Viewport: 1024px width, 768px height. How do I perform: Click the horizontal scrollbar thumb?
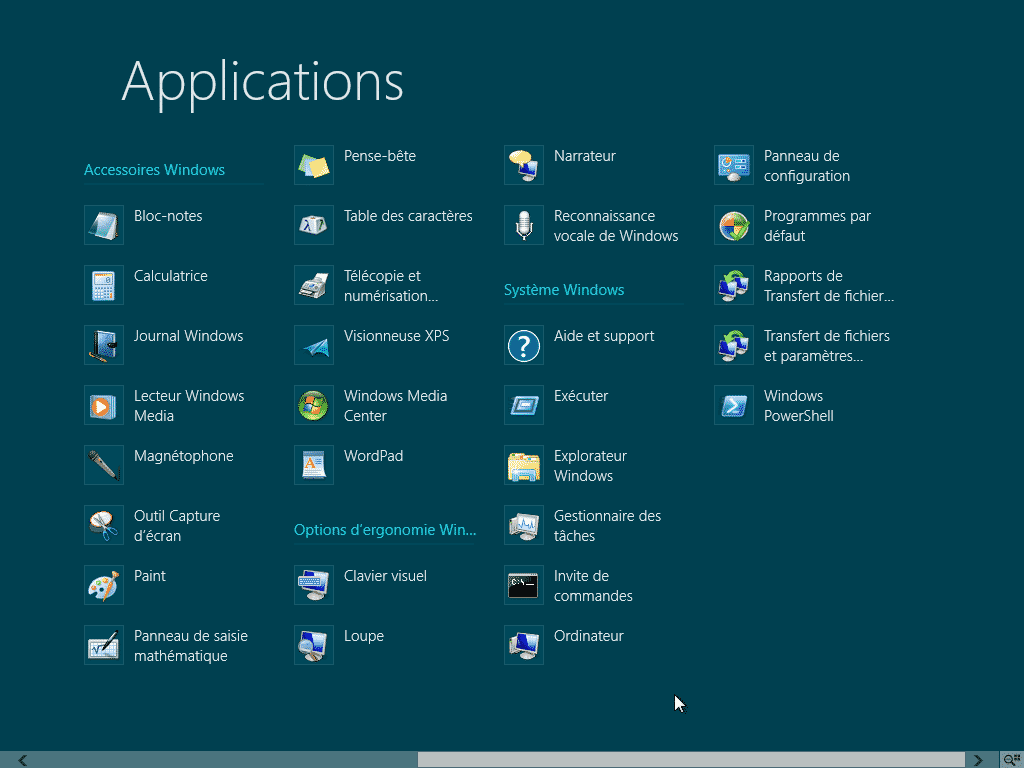tap(691, 760)
